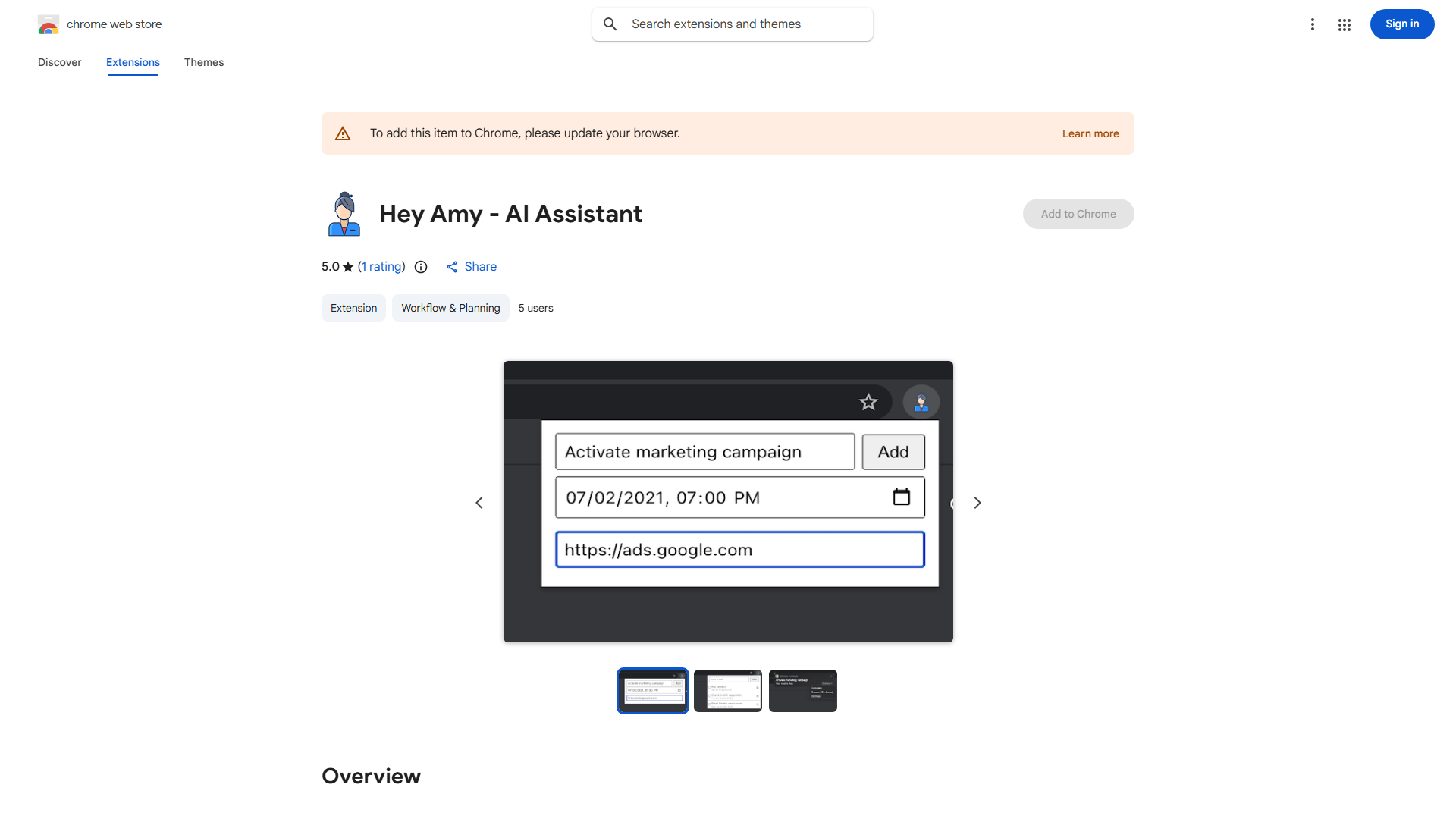Screen dimensions: 1456x819
Task: Click the info icon next to the rating
Action: point(421,267)
